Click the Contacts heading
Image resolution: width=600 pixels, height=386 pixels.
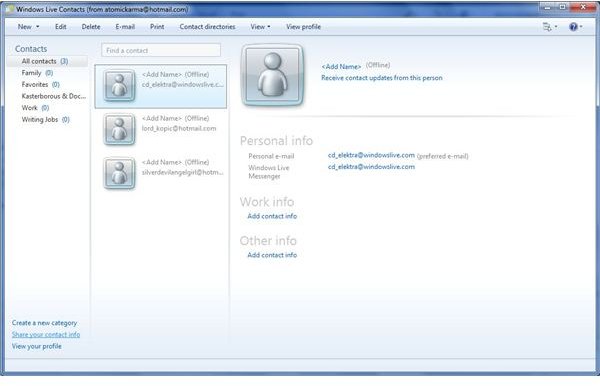pos(31,49)
